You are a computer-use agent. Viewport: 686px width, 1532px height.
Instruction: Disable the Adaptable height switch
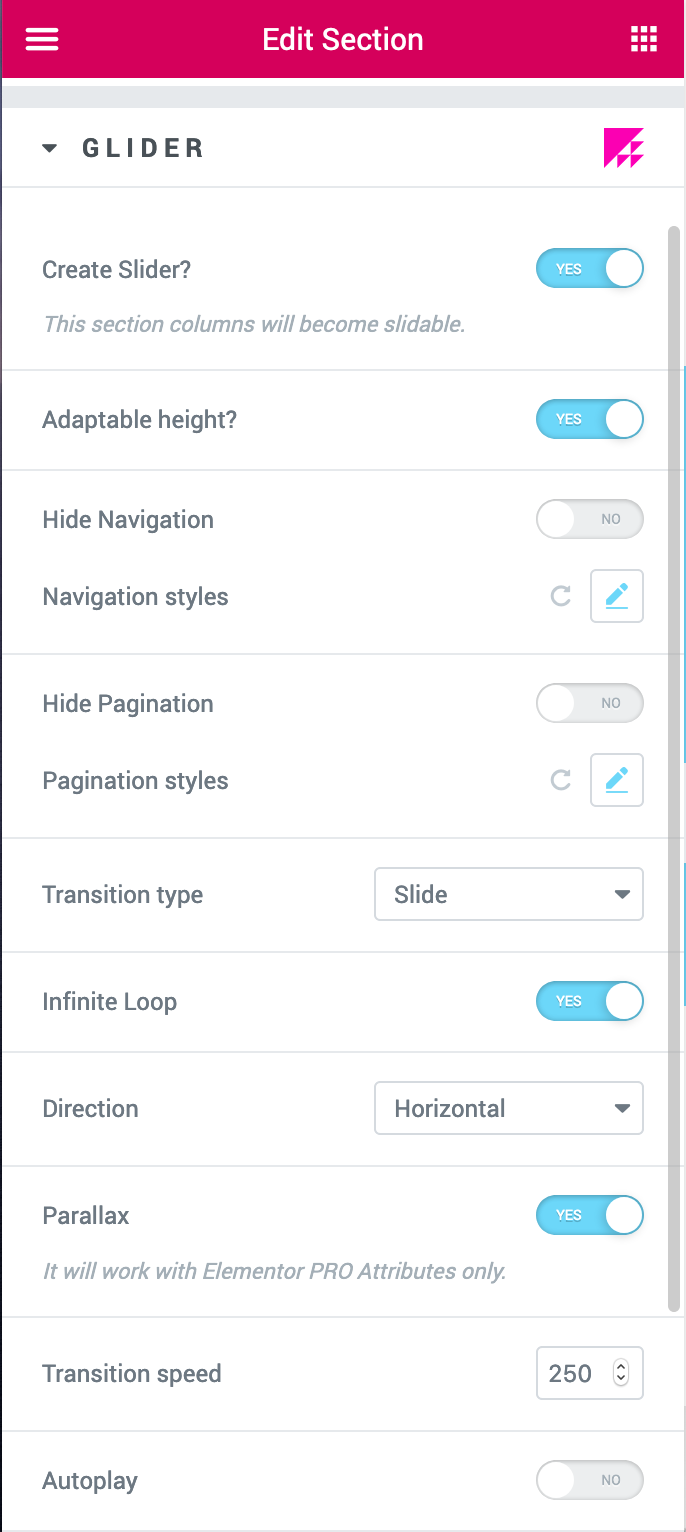click(x=590, y=419)
